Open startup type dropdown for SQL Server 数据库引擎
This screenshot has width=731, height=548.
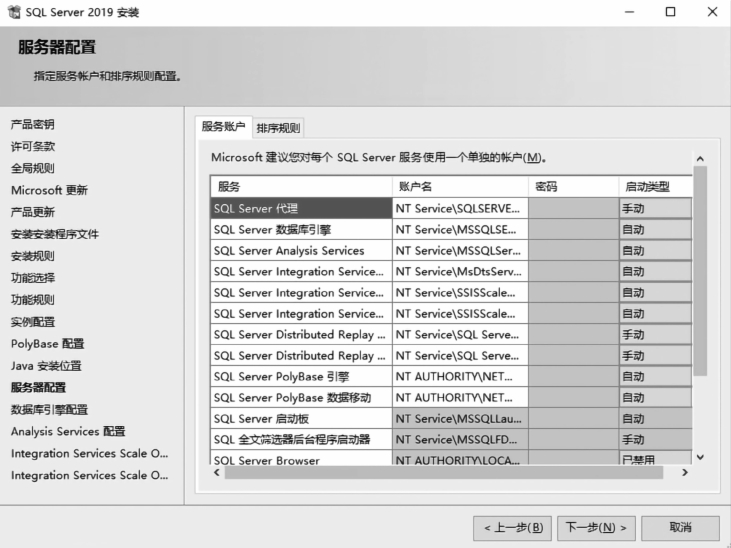click(x=655, y=229)
